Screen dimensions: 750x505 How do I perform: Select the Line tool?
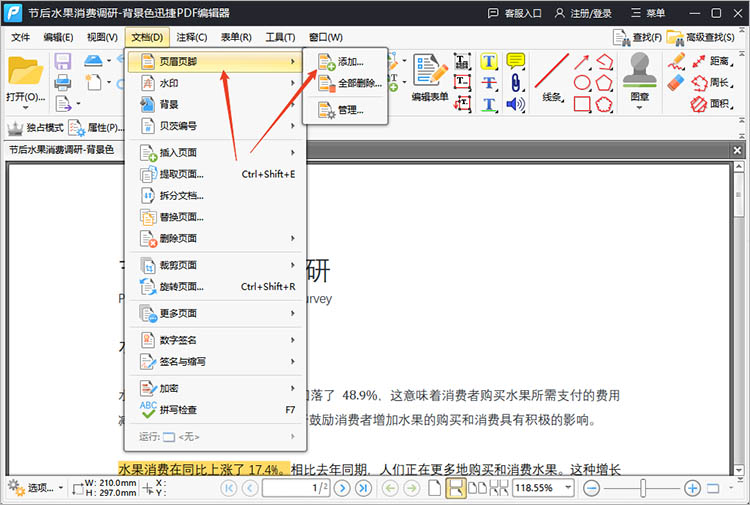552,77
